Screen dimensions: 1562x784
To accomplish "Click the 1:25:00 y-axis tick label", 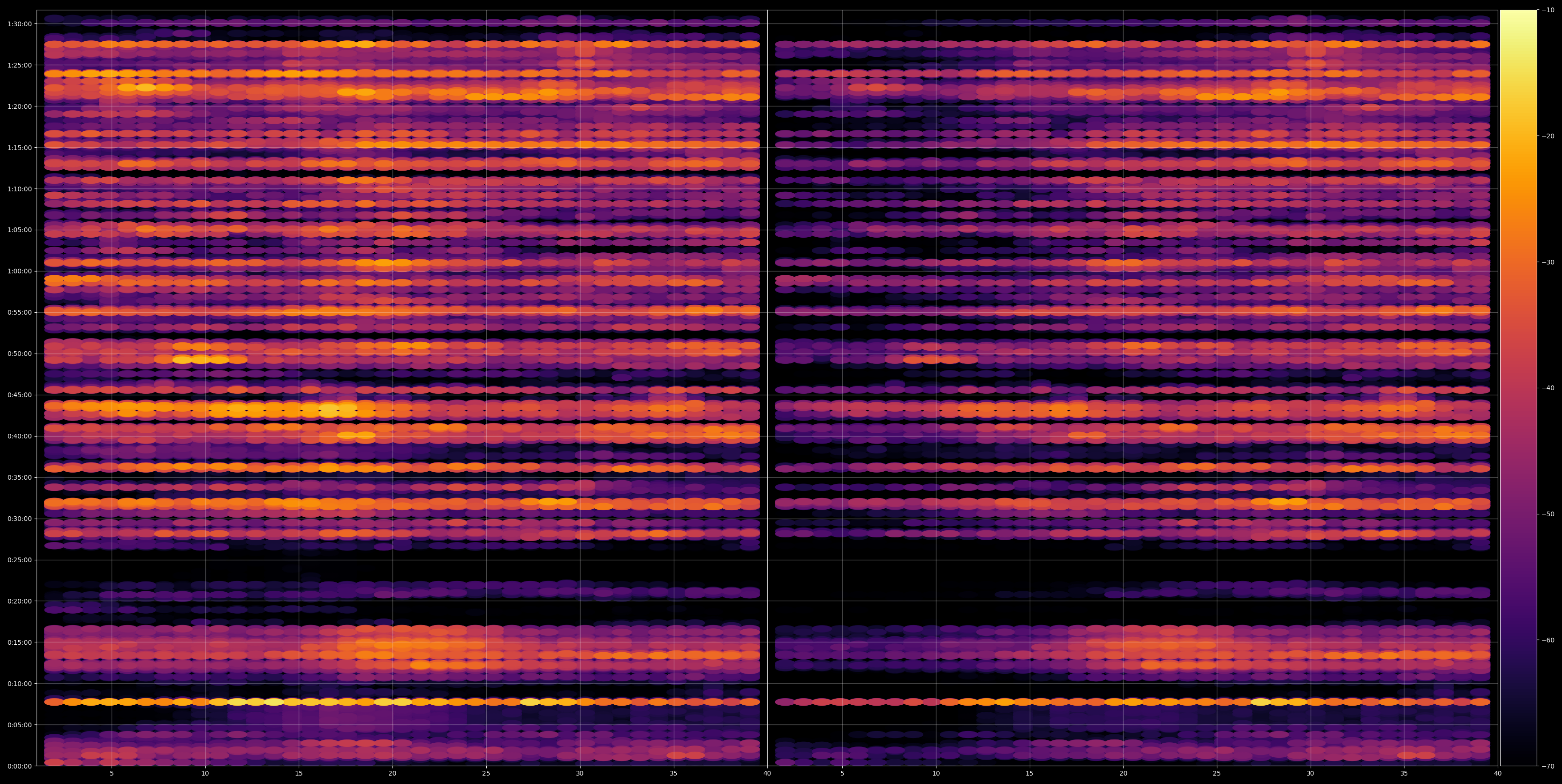I will [19, 65].
